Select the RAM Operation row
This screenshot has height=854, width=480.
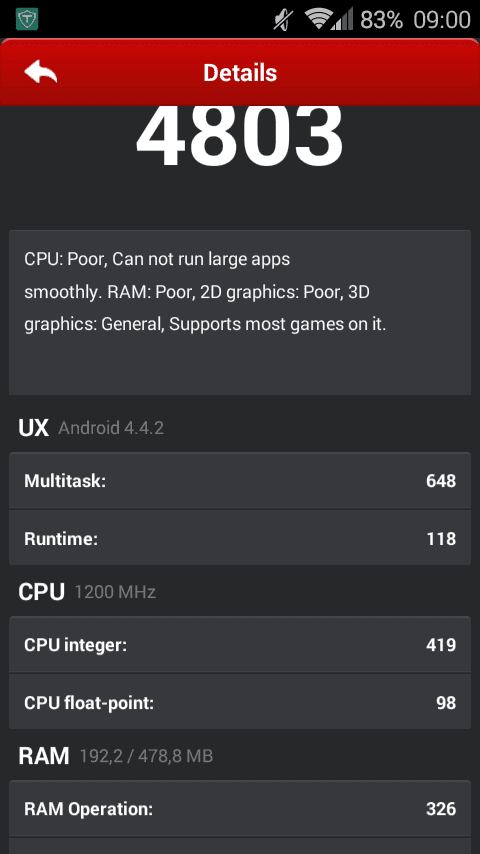(240, 808)
